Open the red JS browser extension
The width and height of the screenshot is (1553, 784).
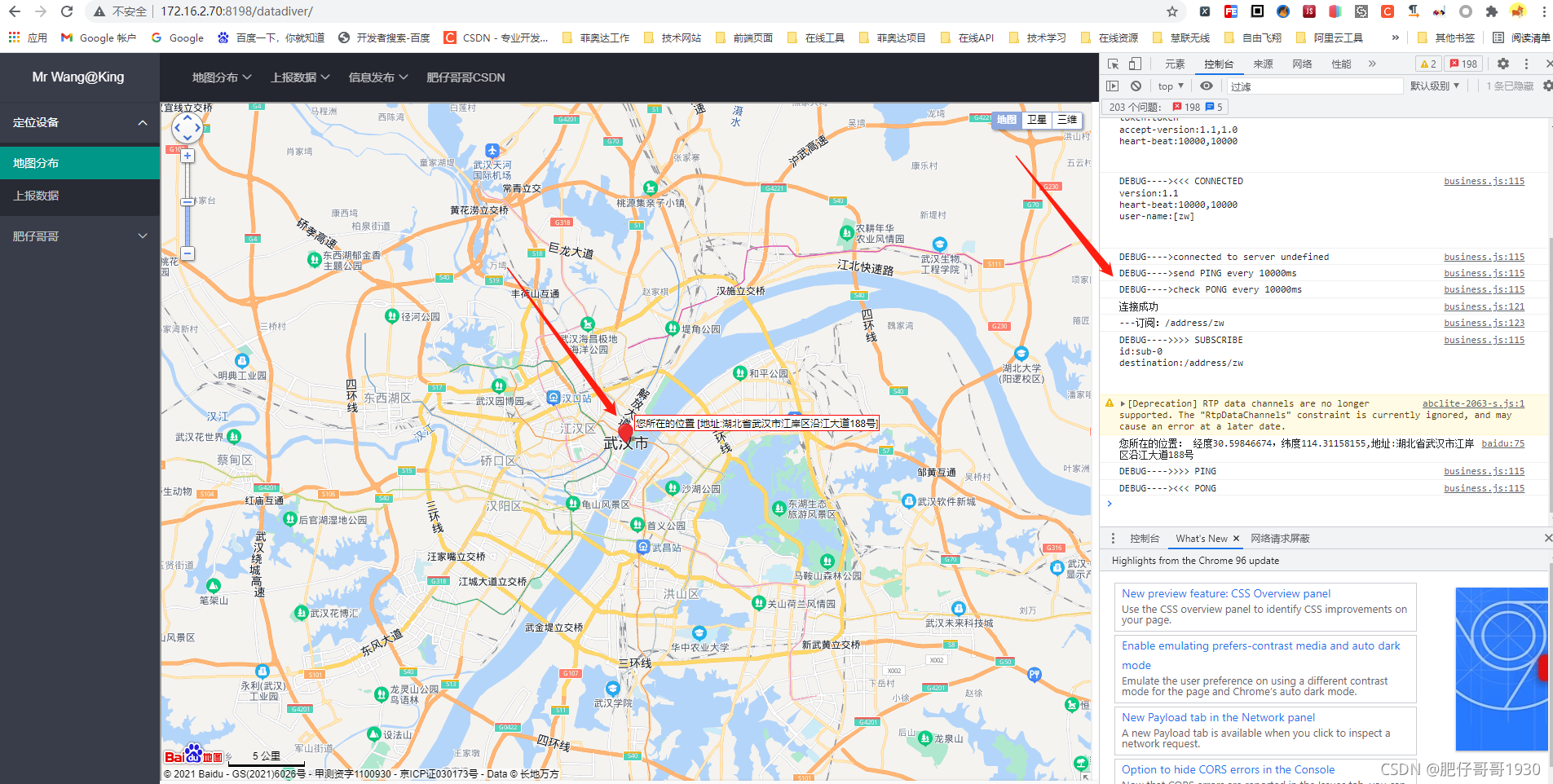[x=1309, y=11]
